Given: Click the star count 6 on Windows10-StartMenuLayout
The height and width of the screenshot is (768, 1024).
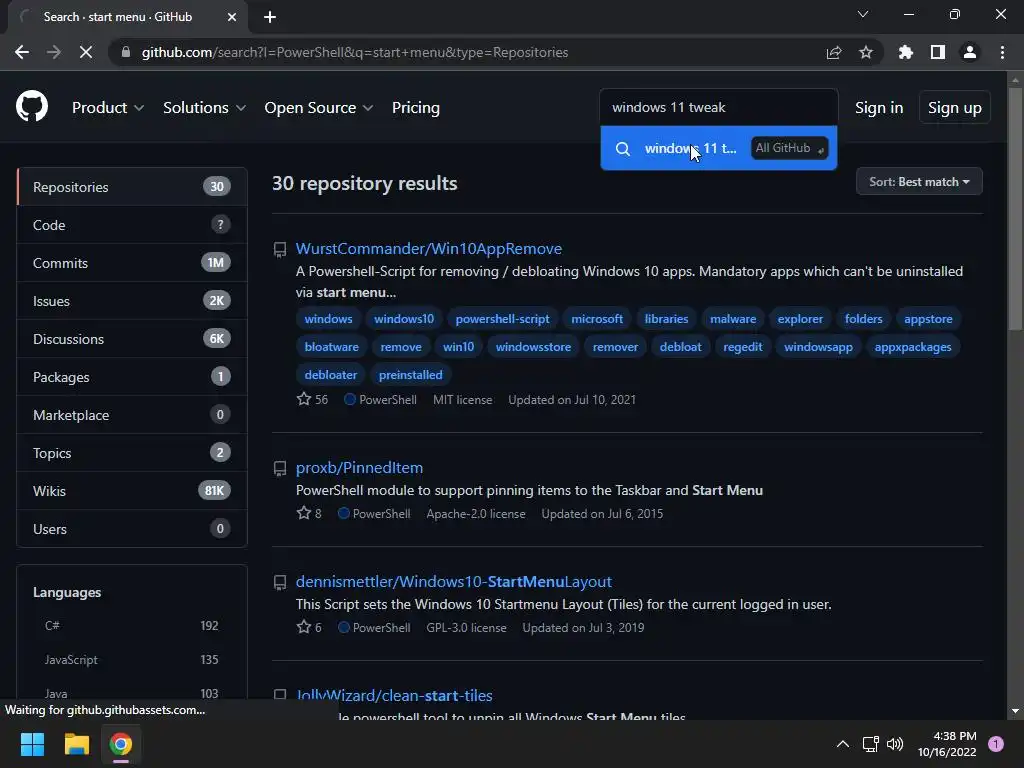Looking at the screenshot, I should 309,627.
